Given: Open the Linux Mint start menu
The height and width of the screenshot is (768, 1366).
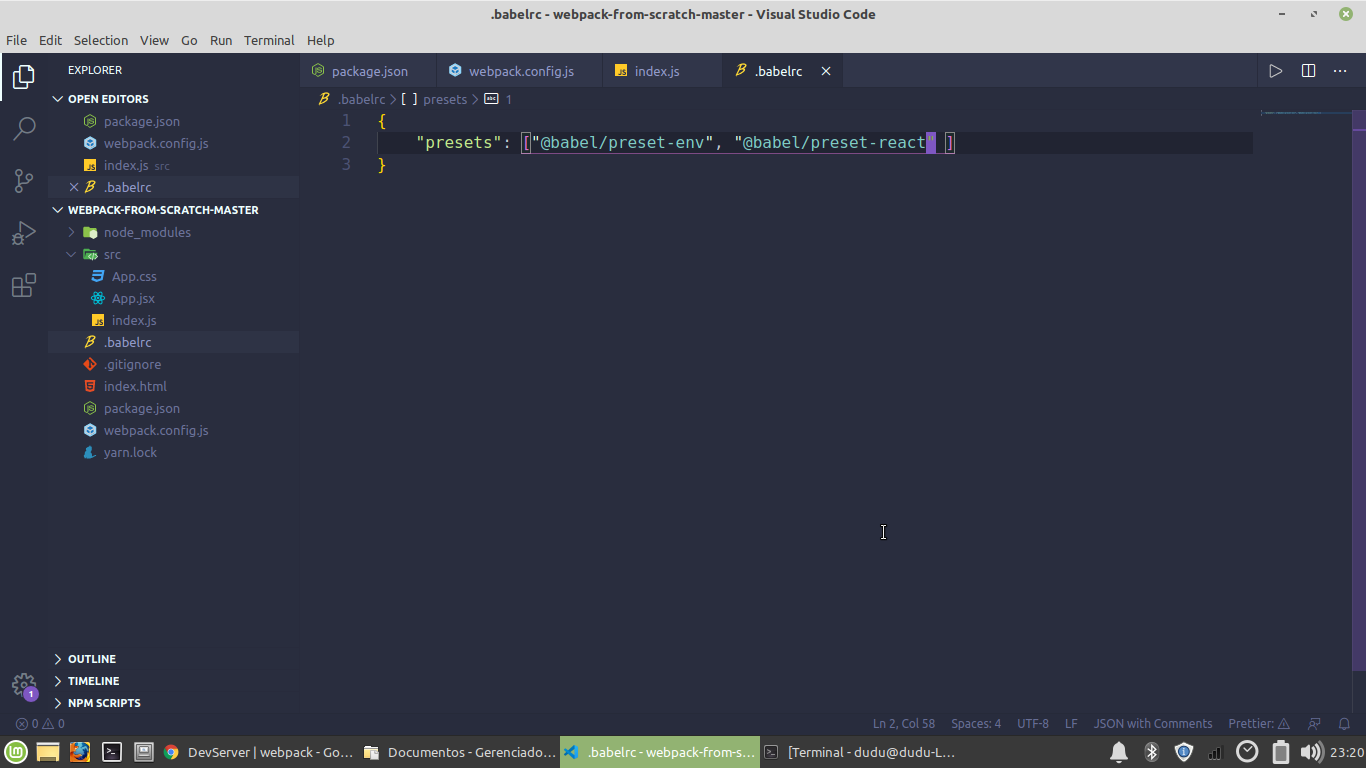Looking at the screenshot, I should click(16, 752).
